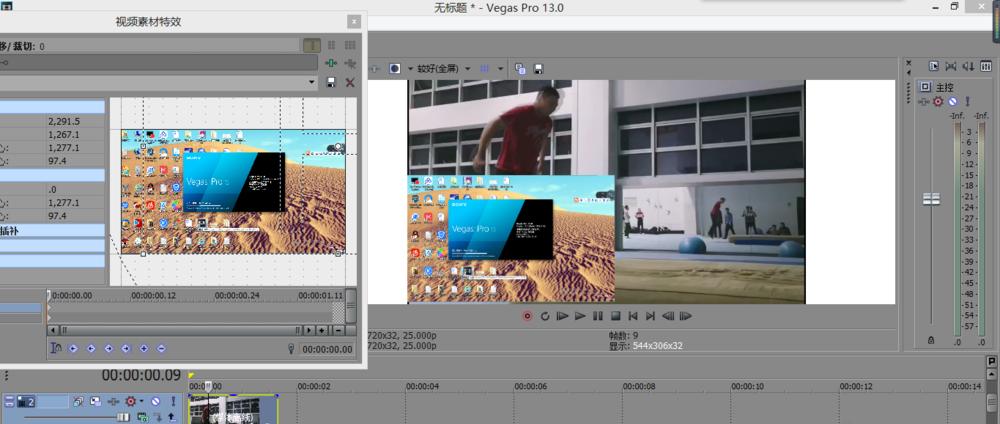Close the 视频素材特效 dialog

coord(353,22)
